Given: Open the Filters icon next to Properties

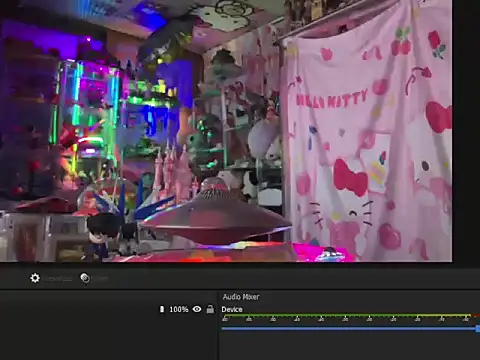Looking at the screenshot, I should [85, 278].
